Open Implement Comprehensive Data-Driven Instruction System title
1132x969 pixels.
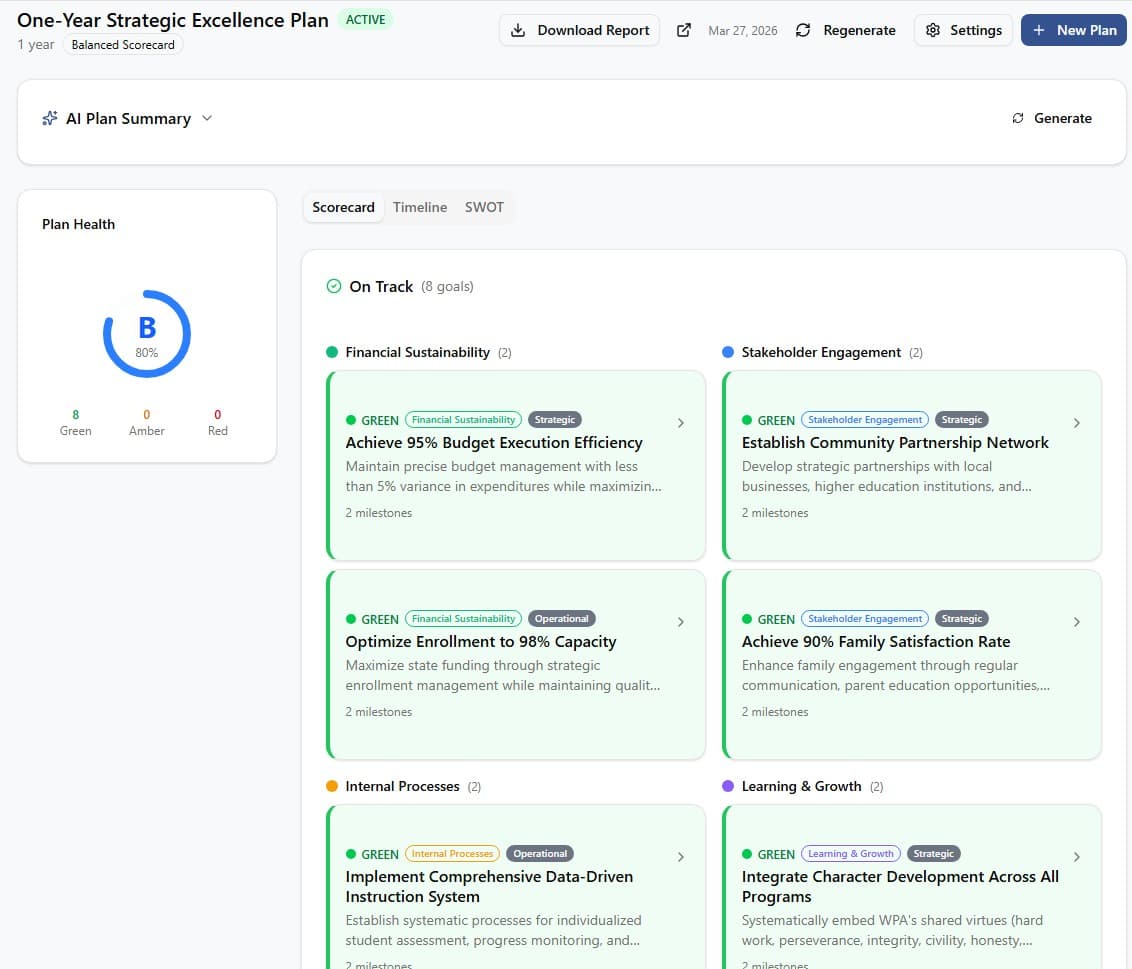coord(489,887)
